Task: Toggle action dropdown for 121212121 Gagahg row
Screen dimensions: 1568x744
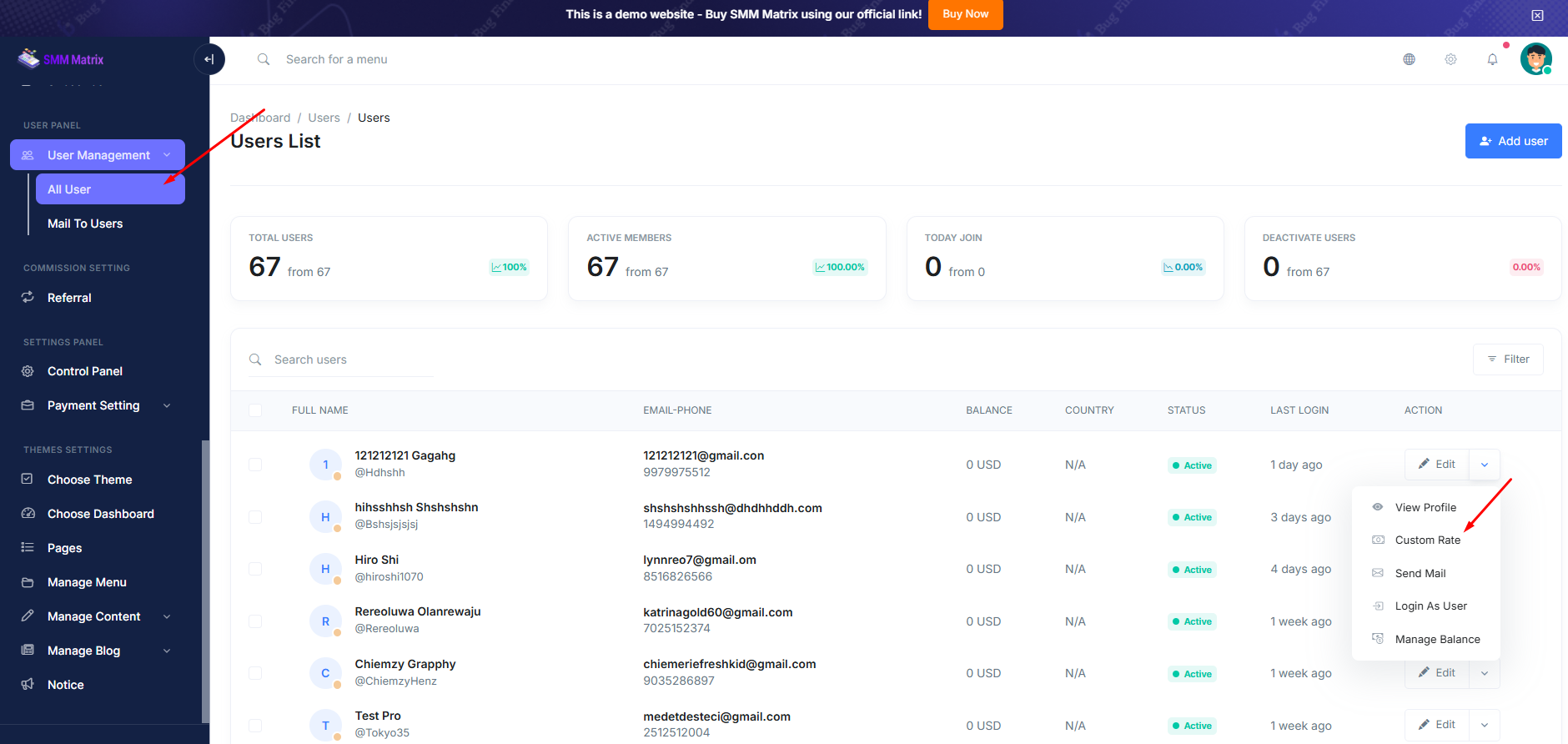Action: [1485, 465]
